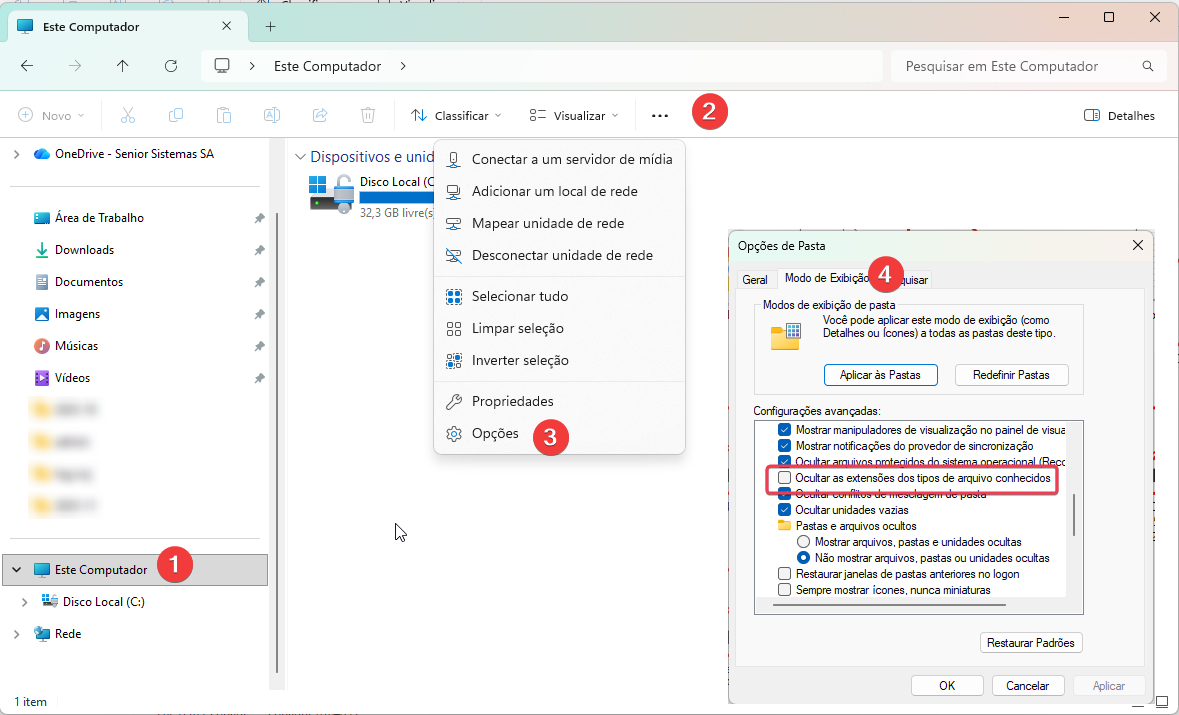
Task: Select 'Mostrar arquivos, pastas e unidades ocultas' radio
Action: [x=803, y=541]
